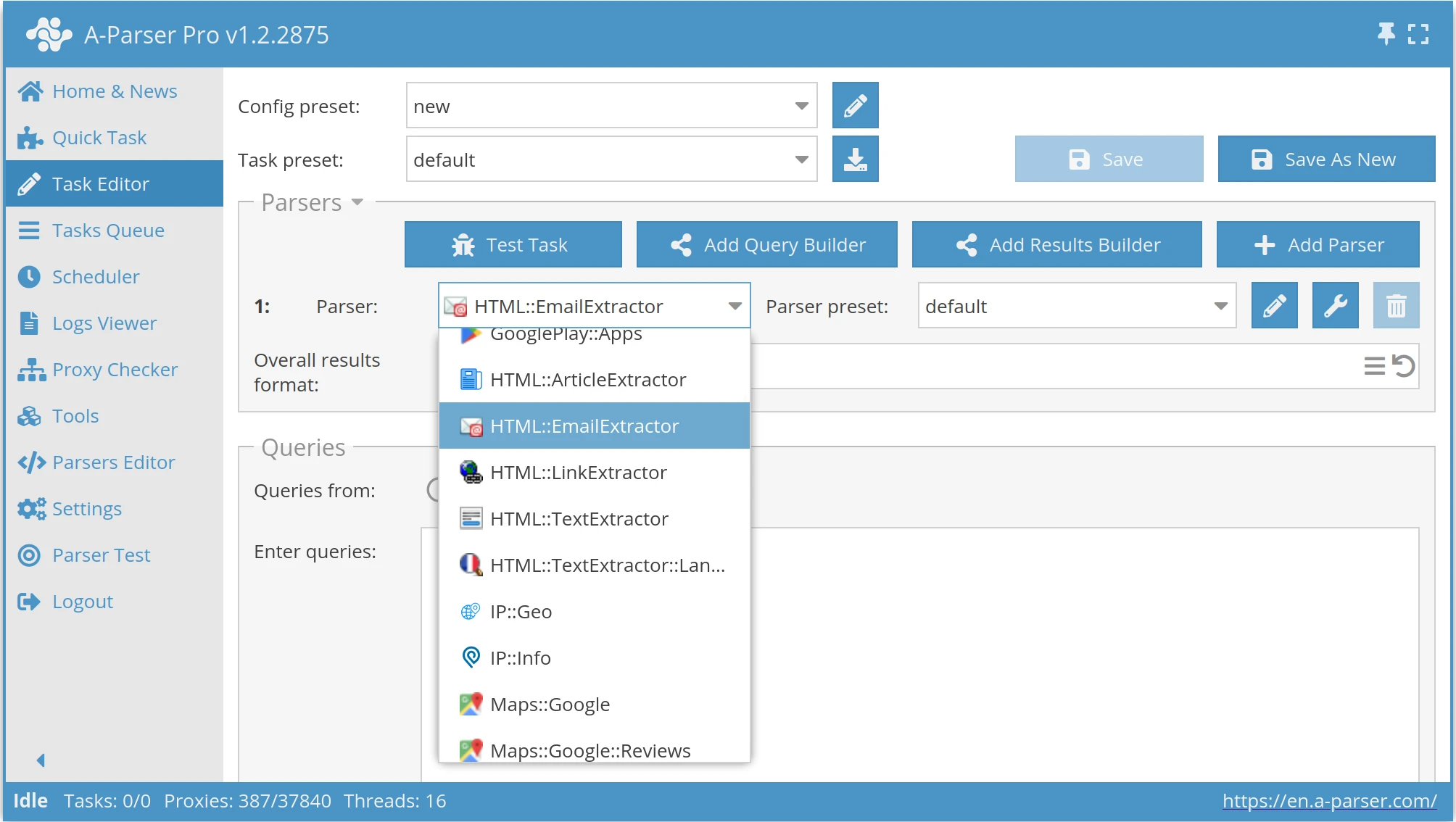Viewport: 1456px width, 822px height.
Task: Select Maps::Google in the parser list
Action: point(550,705)
